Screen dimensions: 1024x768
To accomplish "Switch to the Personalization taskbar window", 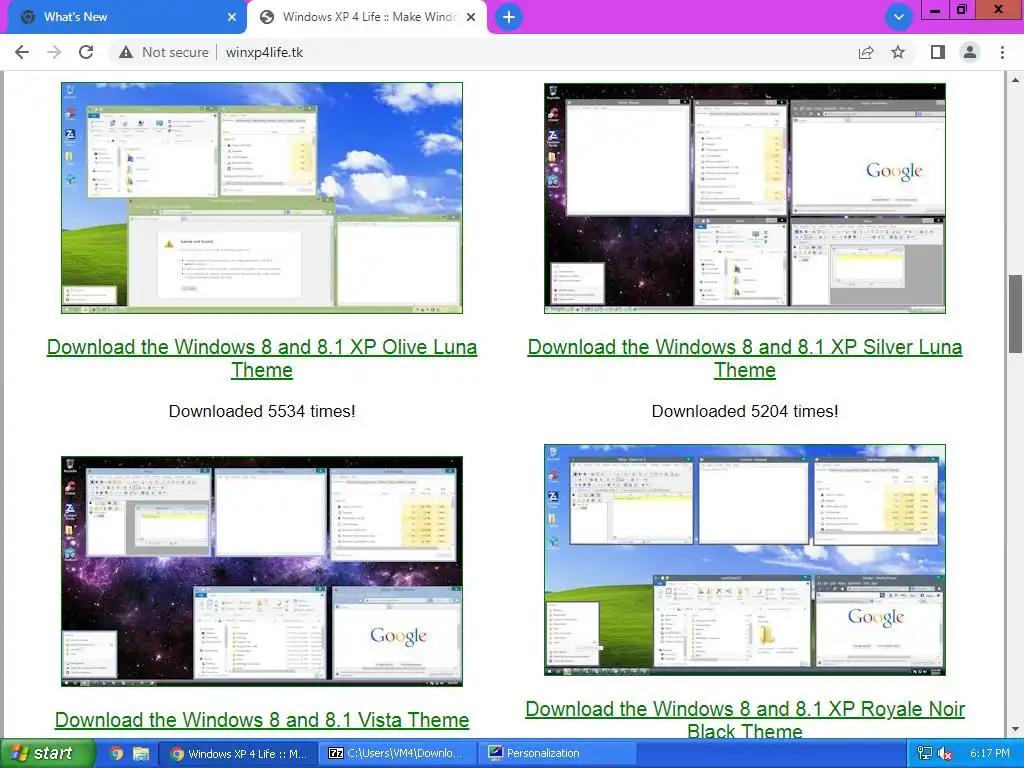I will pyautogui.click(x=557, y=754).
